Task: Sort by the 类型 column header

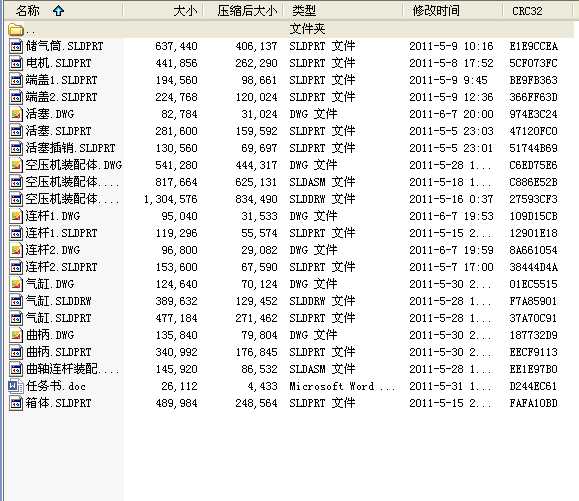Action: pos(342,11)
